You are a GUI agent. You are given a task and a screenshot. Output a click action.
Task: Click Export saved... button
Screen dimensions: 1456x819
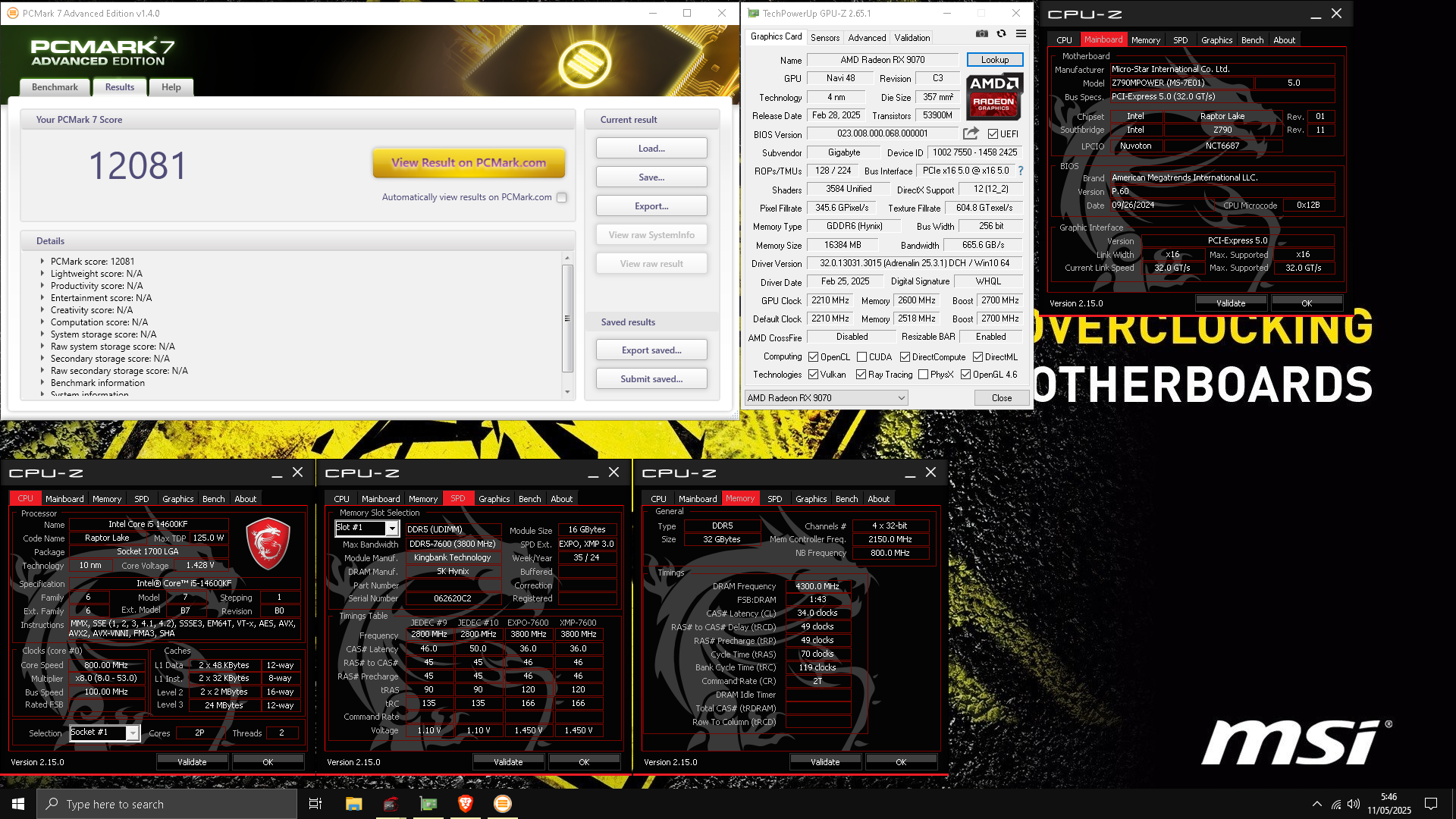tap(651, 350)
